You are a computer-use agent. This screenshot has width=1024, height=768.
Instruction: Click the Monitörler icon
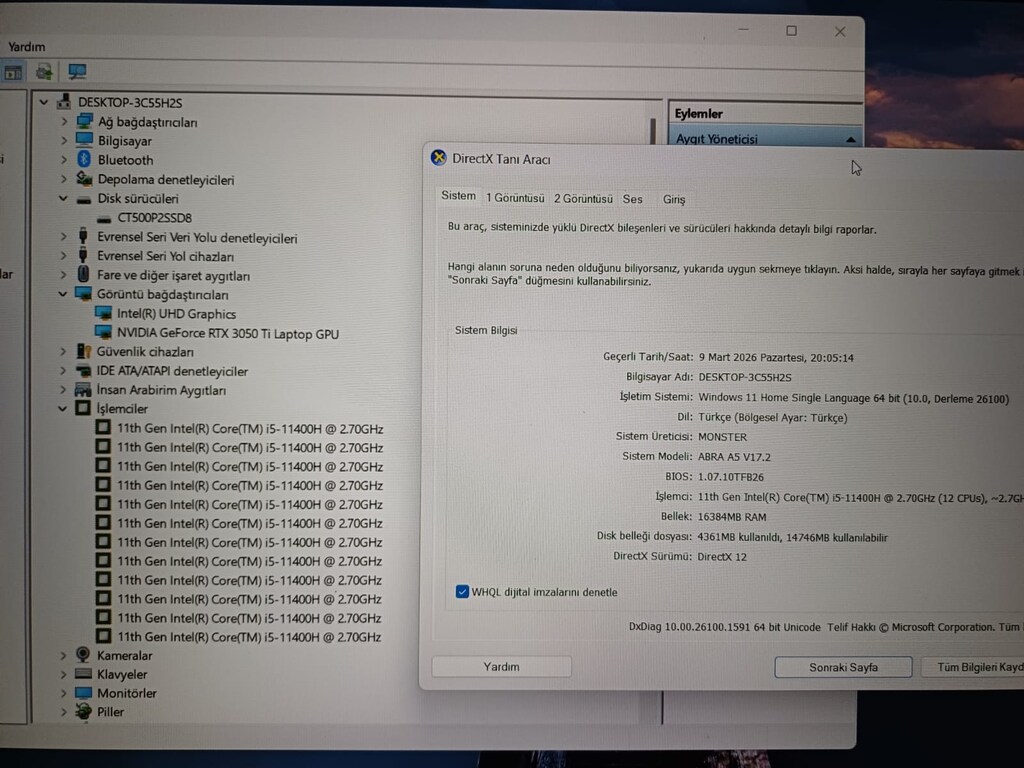pyautogui.click(x=83, y=692)
